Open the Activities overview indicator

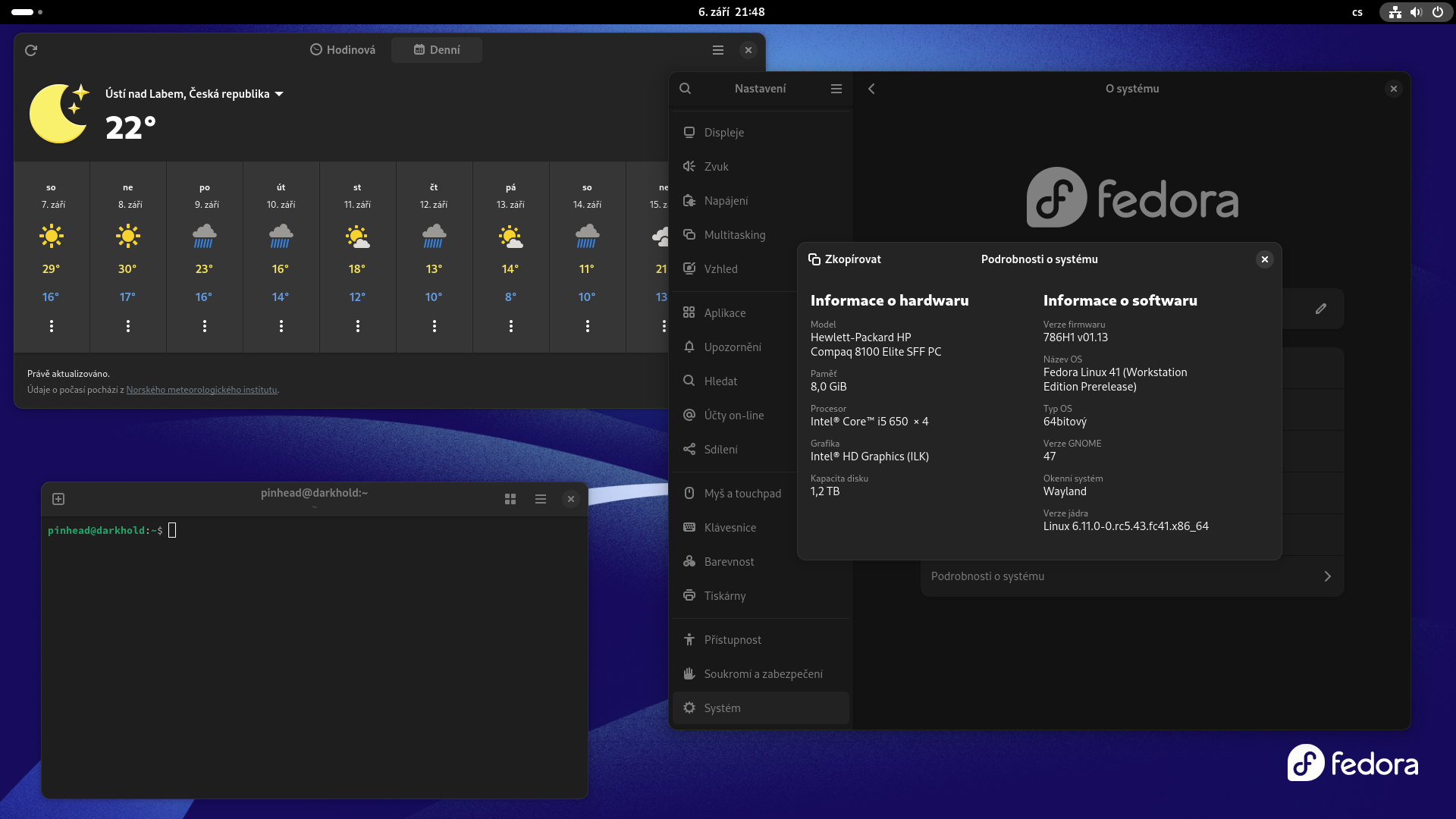[27, 12]
